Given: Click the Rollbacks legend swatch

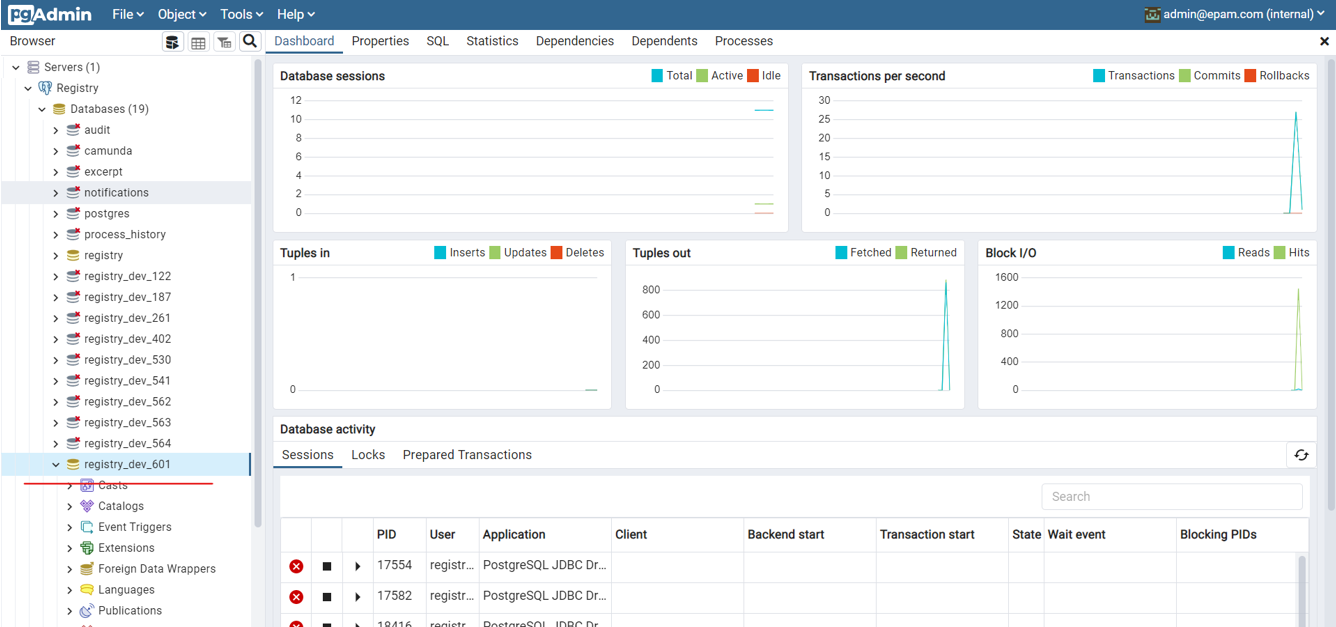Looking at the screenshot, I should pos(1250,76).
